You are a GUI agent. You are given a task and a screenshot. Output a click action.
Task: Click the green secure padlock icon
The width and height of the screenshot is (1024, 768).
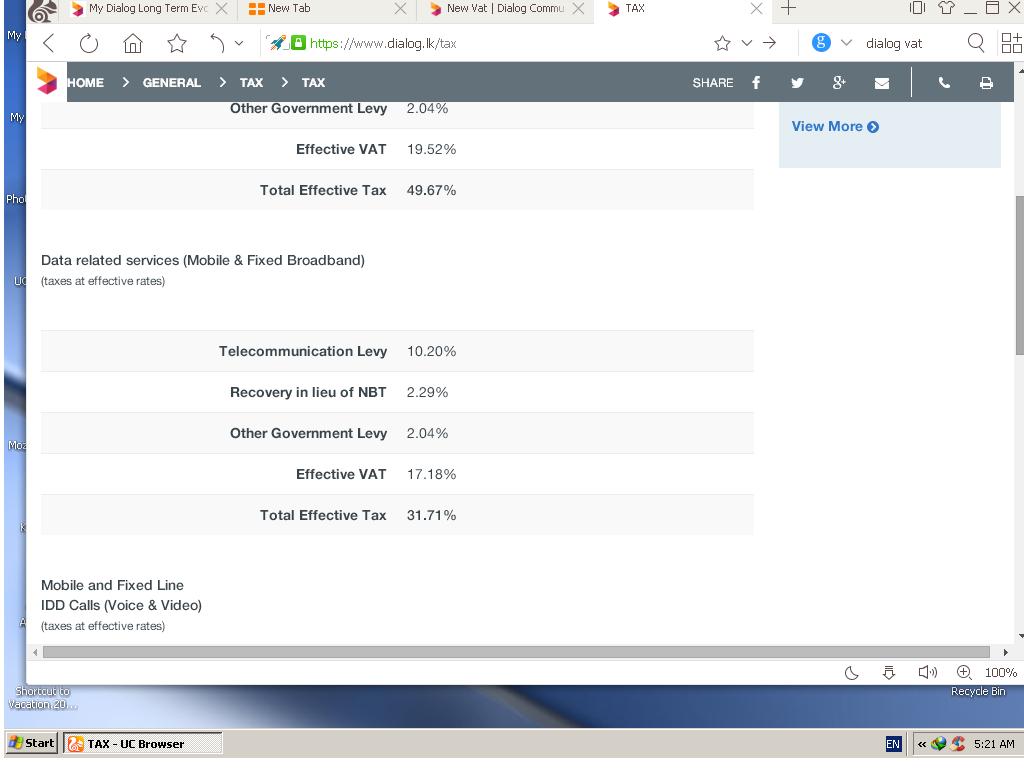tap(298, 43)
